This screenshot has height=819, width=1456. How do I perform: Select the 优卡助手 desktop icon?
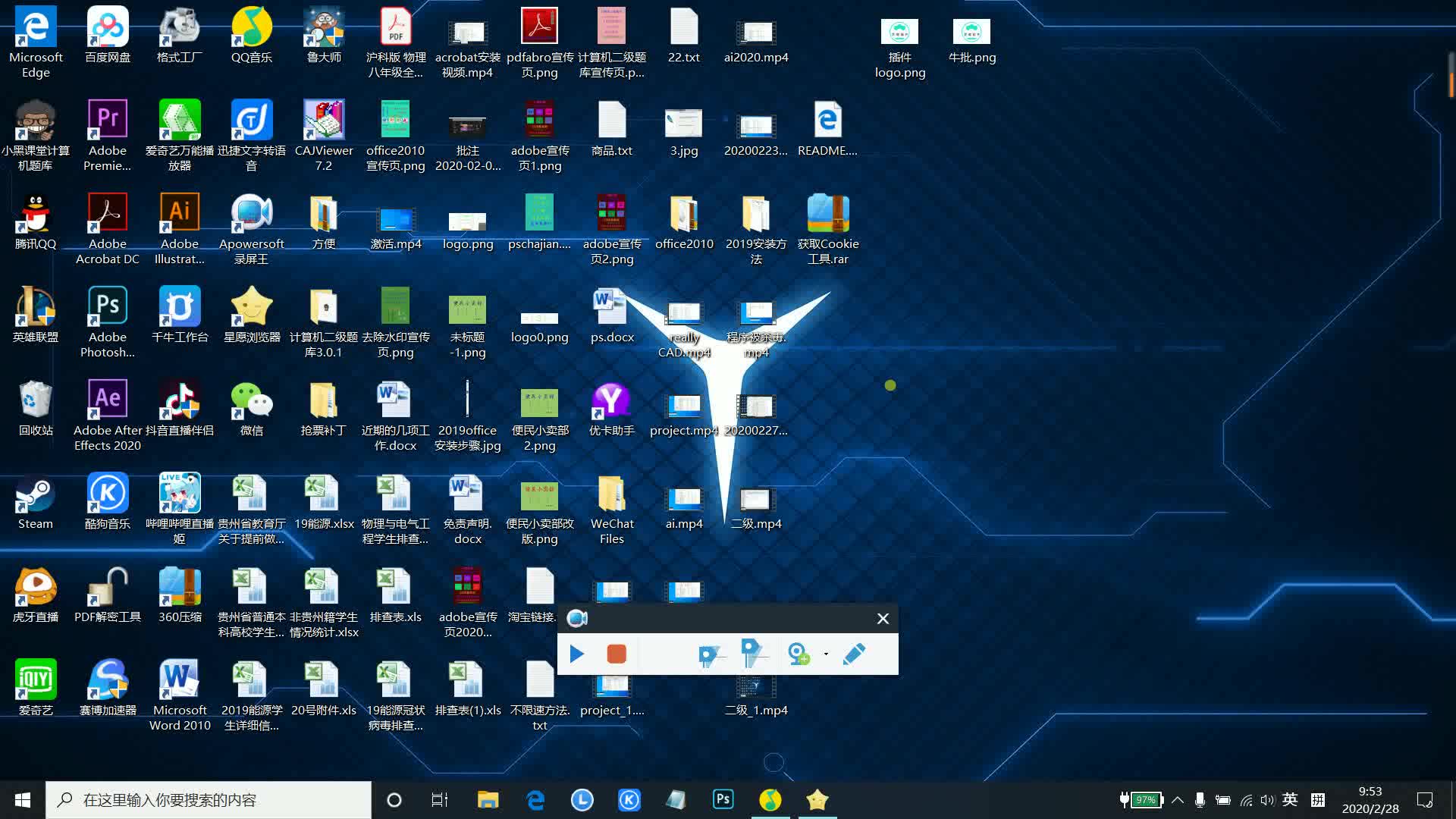612,408
